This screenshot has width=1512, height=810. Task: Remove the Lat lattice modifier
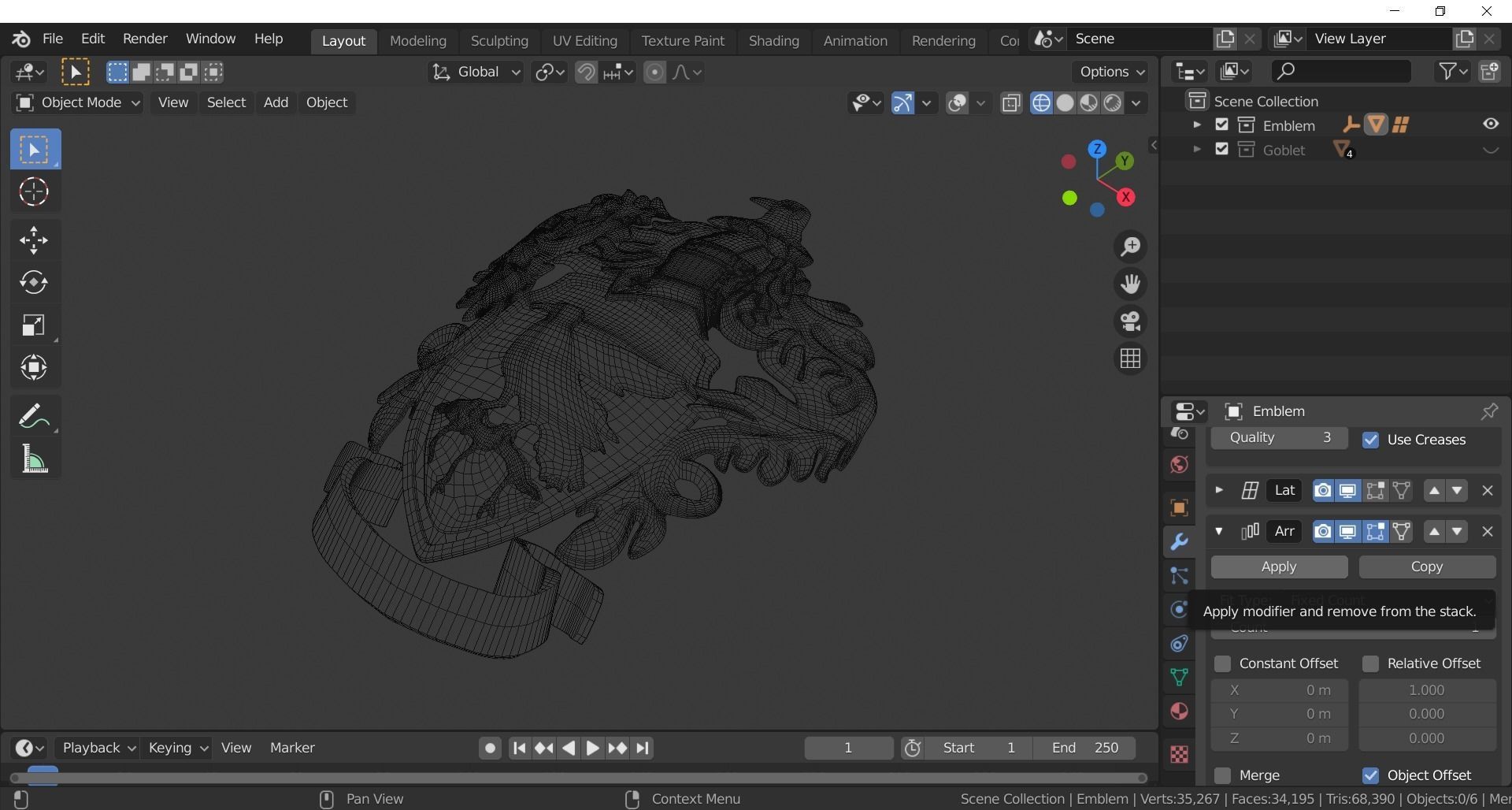(1487, 491)
